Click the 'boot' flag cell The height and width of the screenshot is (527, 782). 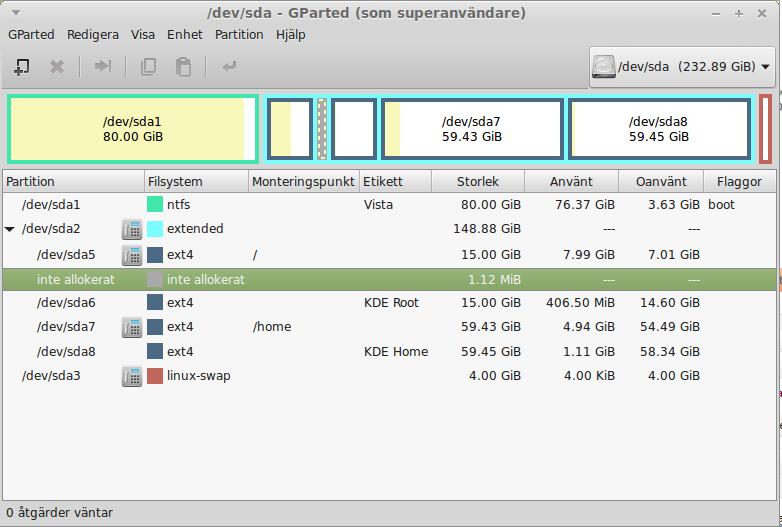click(721, 204)
